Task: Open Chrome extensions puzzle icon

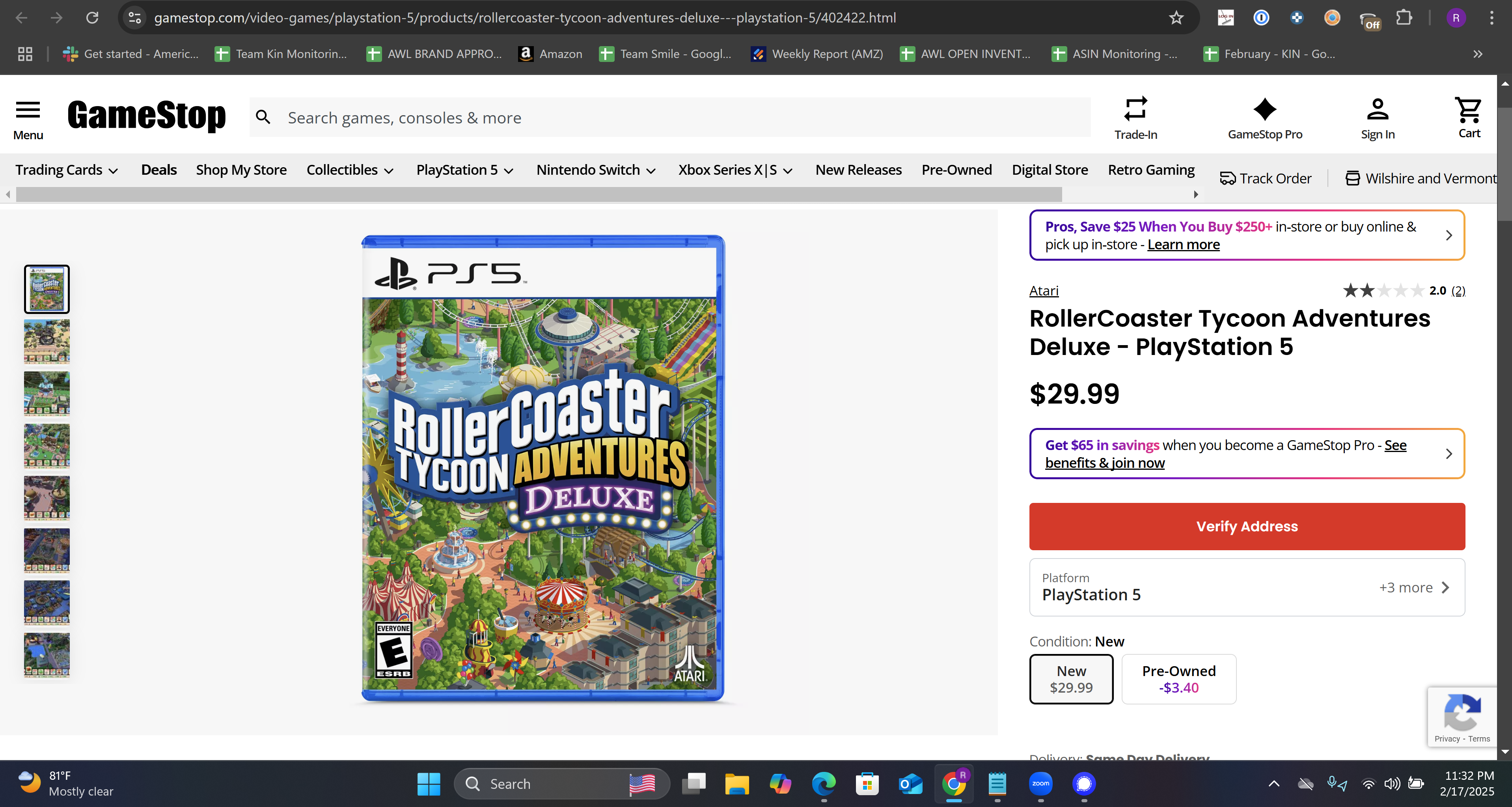Action: 1404,18
